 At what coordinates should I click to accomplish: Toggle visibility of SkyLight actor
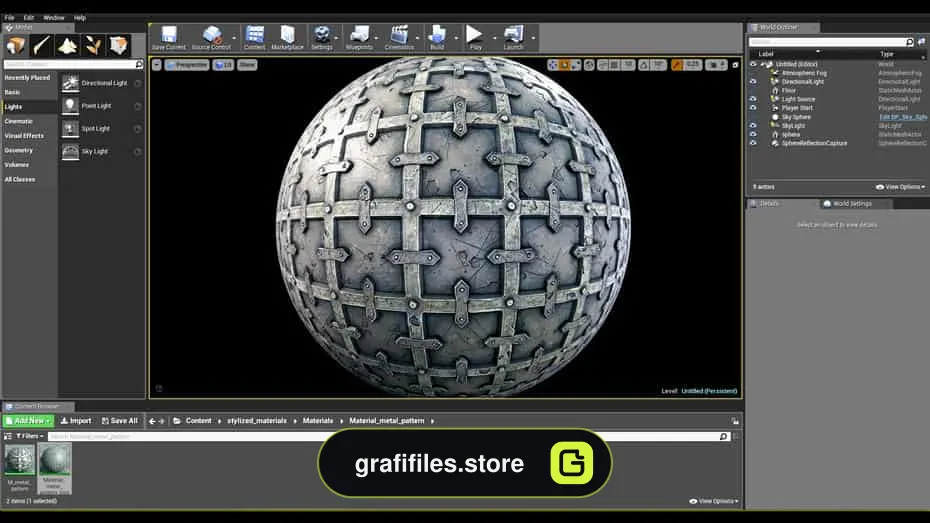click(x=753, y=126)
